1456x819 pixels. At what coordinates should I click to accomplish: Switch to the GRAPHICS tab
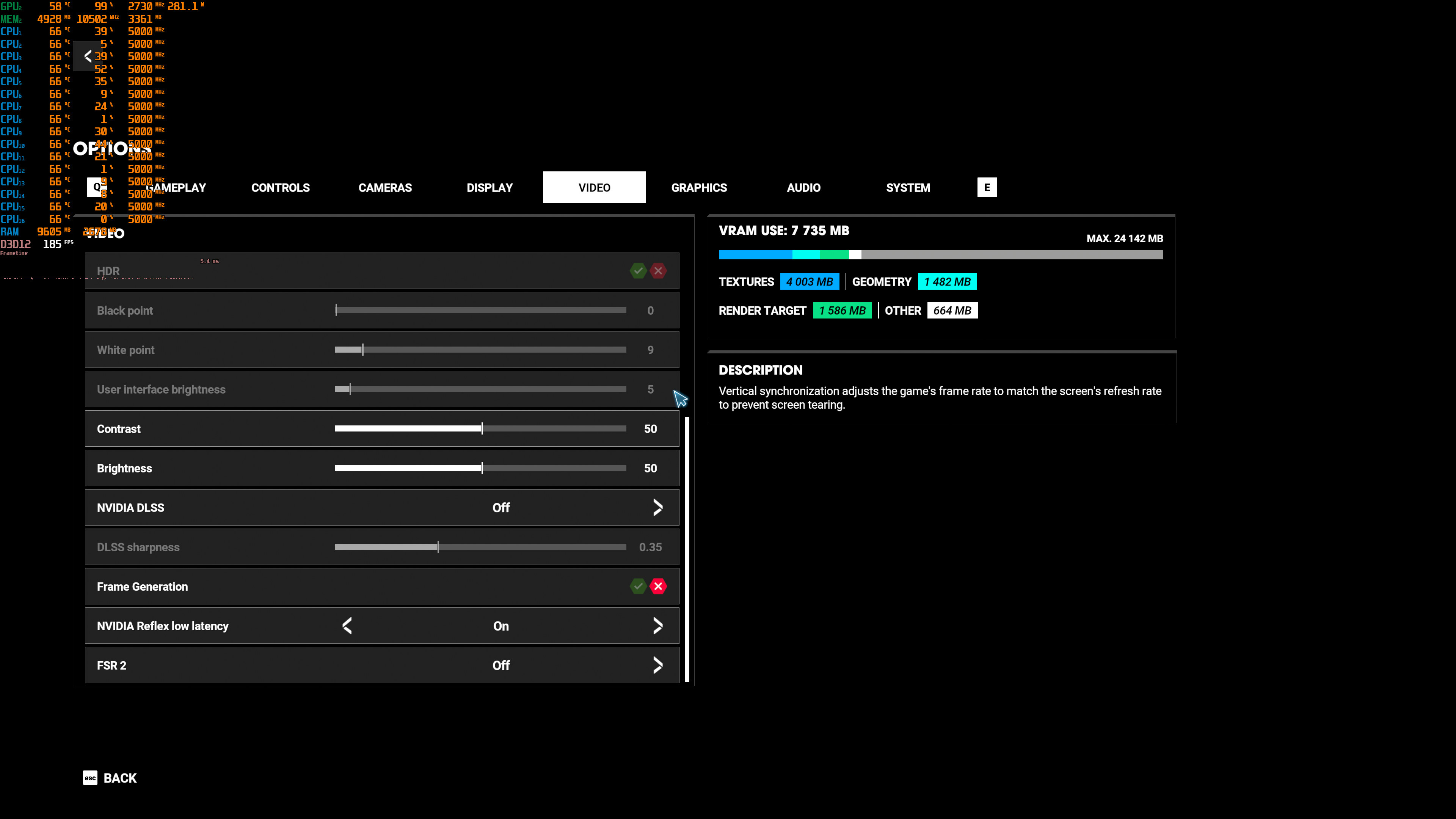click(x=698, y=188)
